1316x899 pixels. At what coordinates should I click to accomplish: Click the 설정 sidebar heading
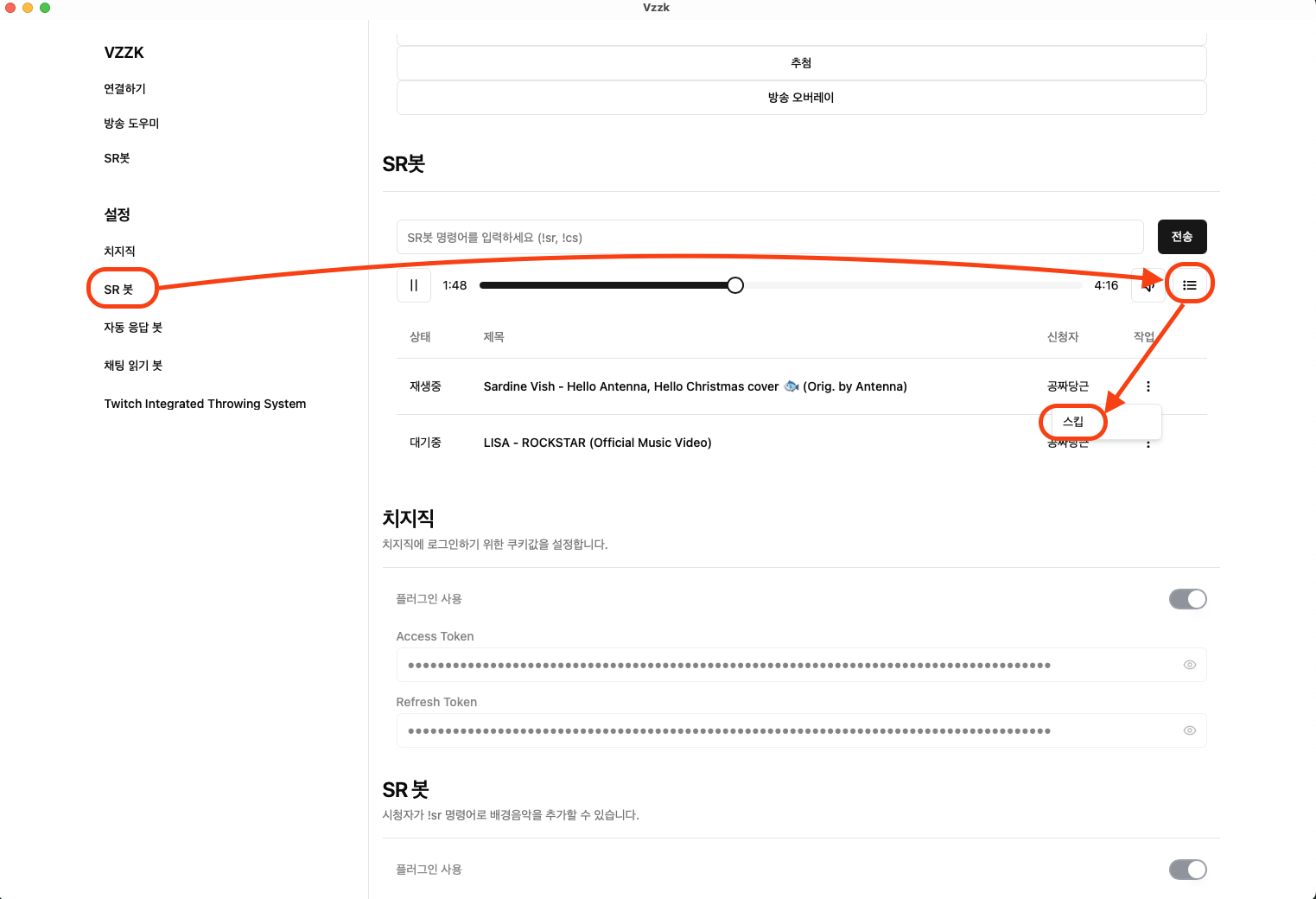point(117,214)
